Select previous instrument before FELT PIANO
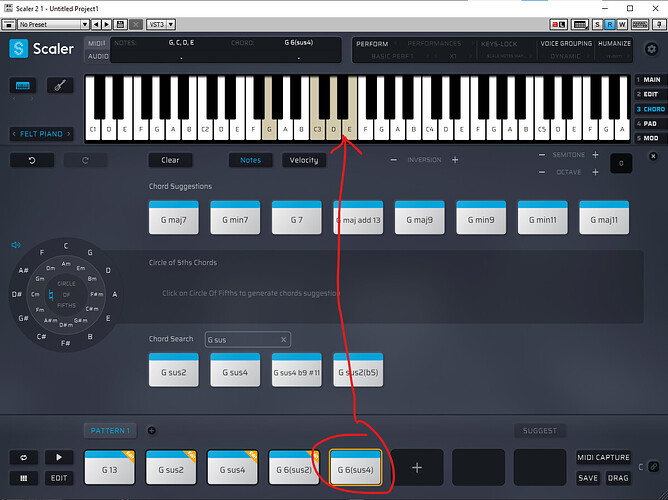Screen dimensions: 668x500 tap(14, 134)
